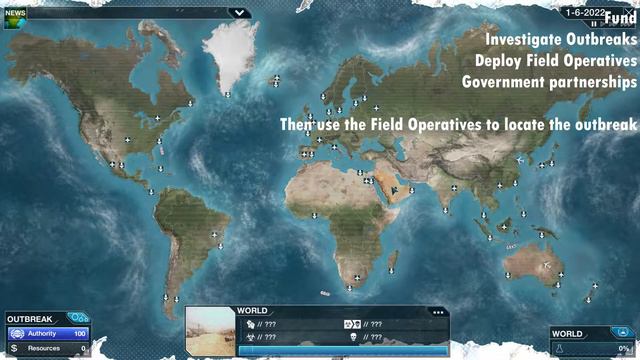Click the blue world population bar
Image resolution: width=640 pixels, height=360 pixels.
pyautogui.click(x=343, y=351)
